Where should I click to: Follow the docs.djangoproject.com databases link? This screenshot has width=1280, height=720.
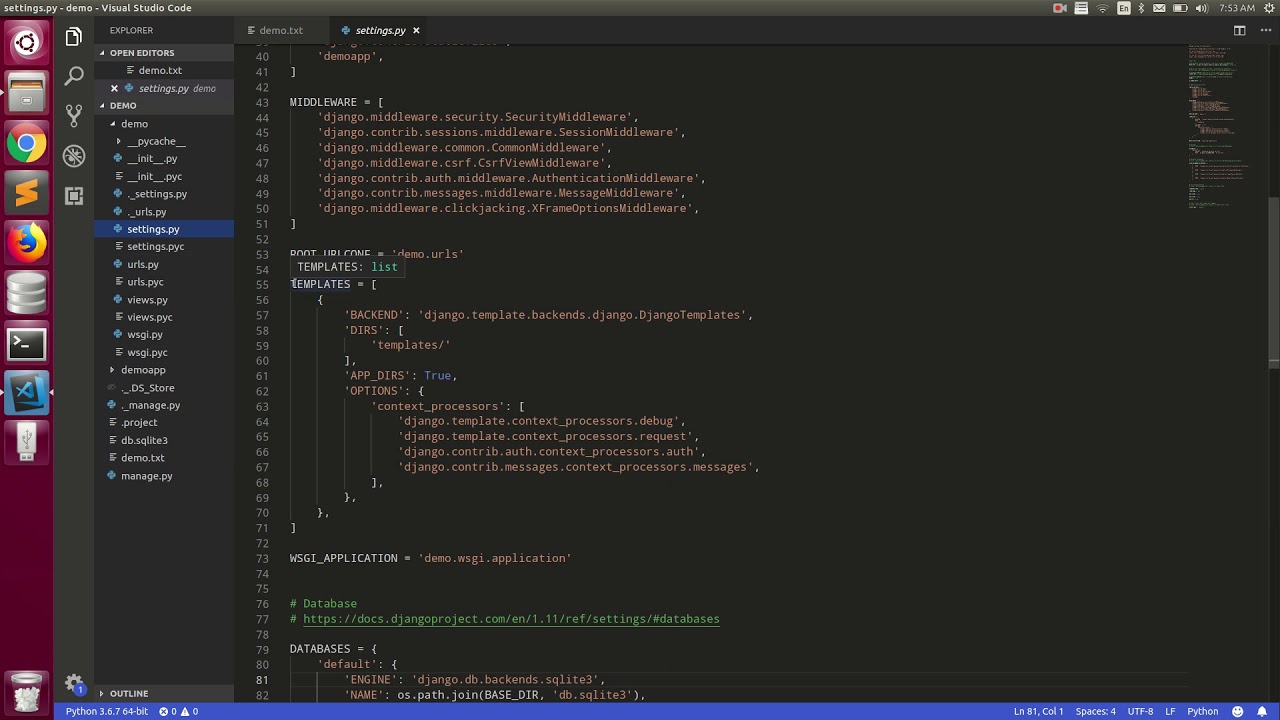[511, 619]
